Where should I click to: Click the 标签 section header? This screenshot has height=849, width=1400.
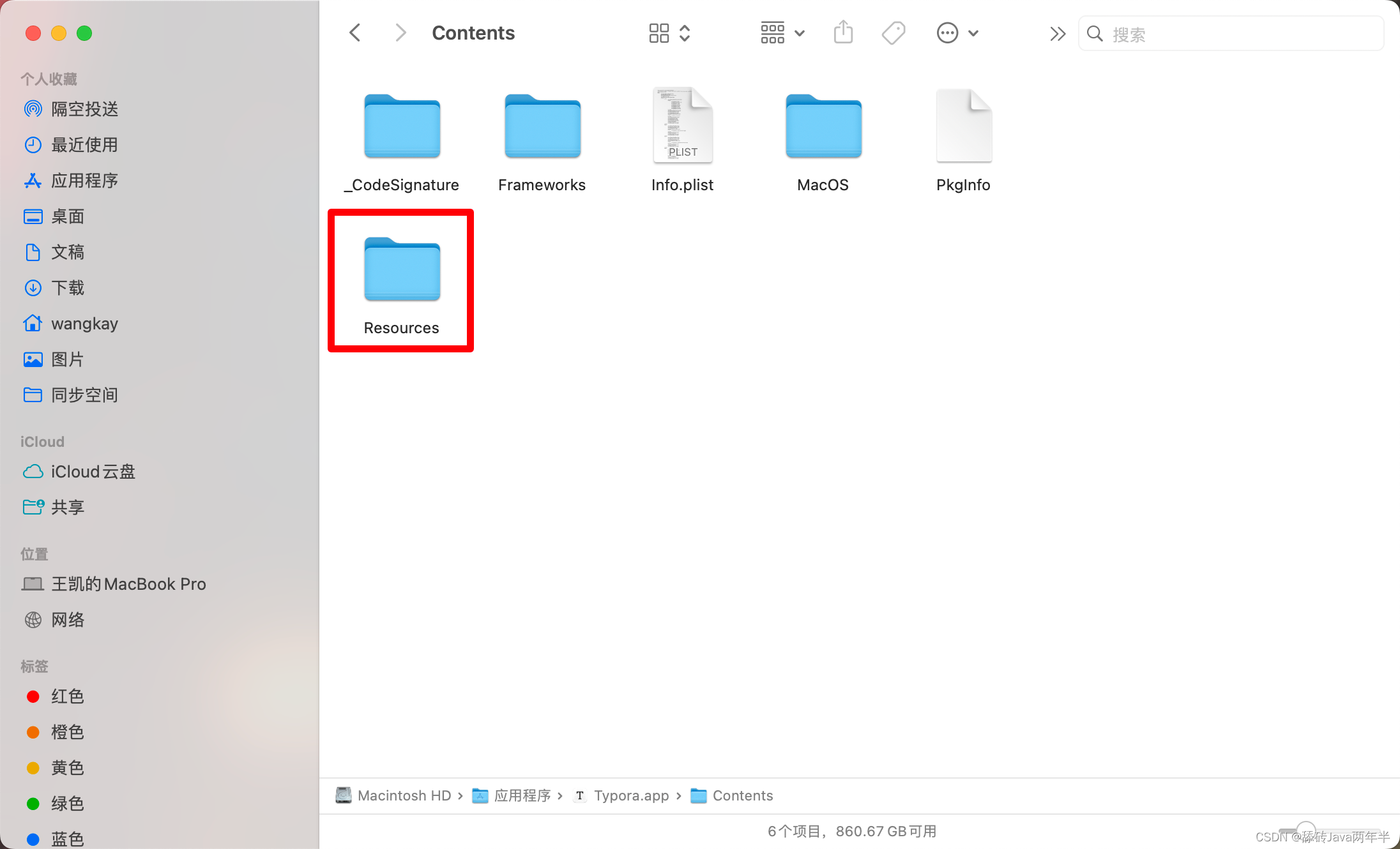pos(34,666)
